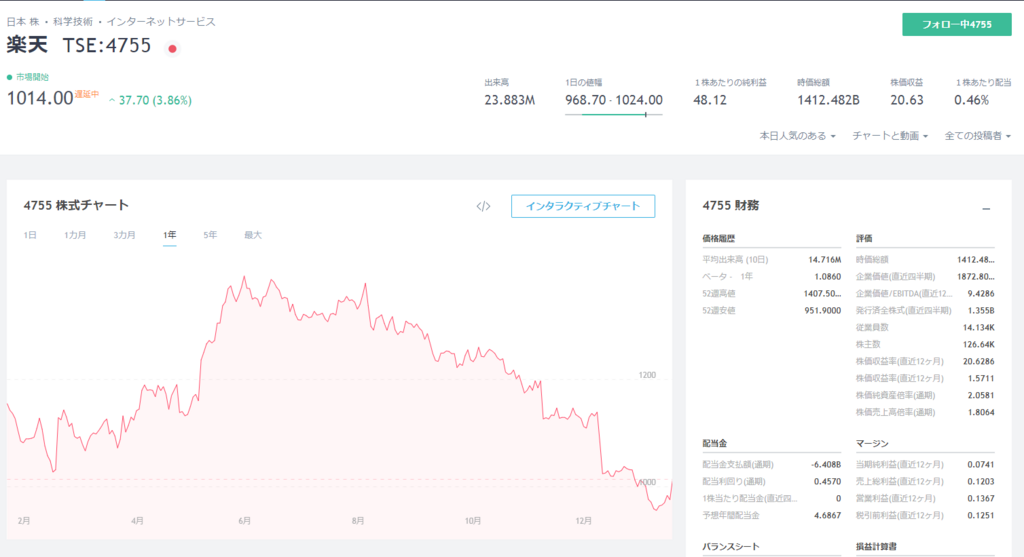Click the 平均出来高 (10日) row label
Screen dimensions: 1024x557
pyautogui.click(x=735, y=260)
